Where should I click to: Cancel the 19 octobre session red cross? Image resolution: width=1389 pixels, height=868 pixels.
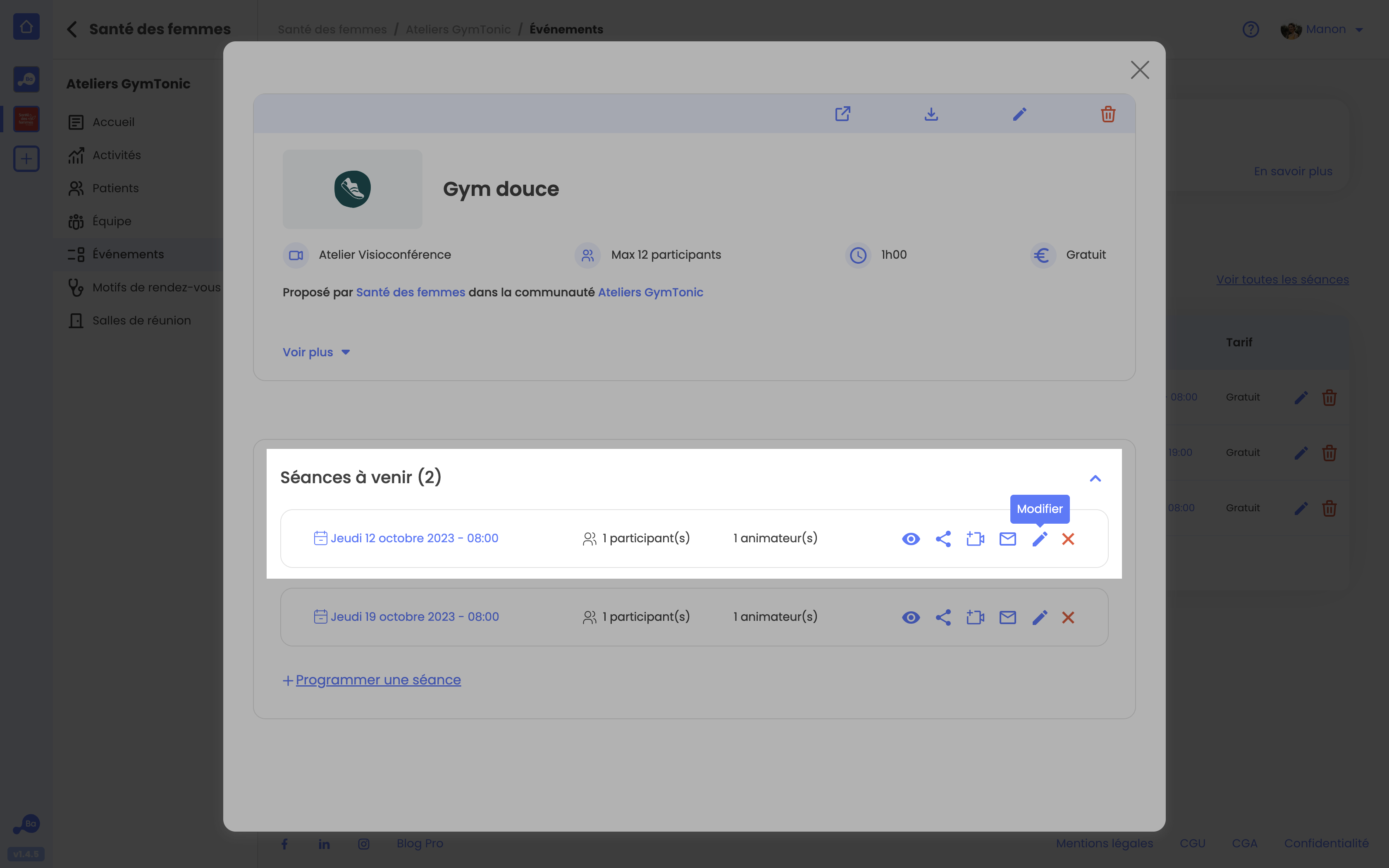pyautogui.click(x=1067, y=617)
